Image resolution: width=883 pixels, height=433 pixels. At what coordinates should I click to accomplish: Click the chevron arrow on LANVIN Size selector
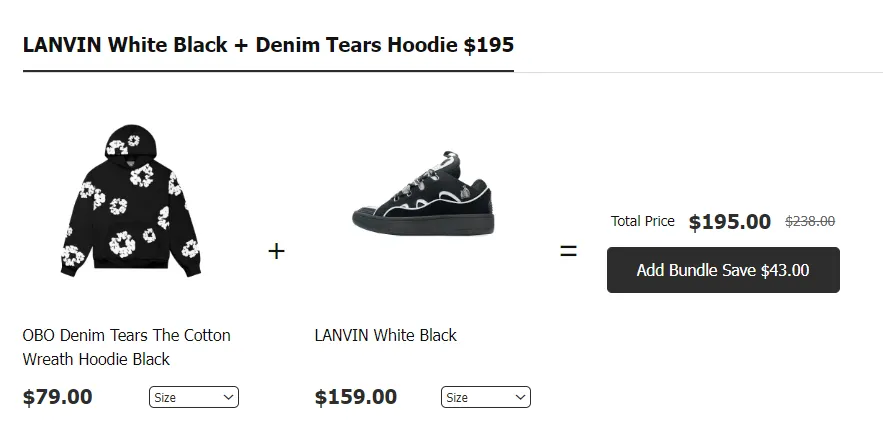pyautogui.click(x=520, y=398)
